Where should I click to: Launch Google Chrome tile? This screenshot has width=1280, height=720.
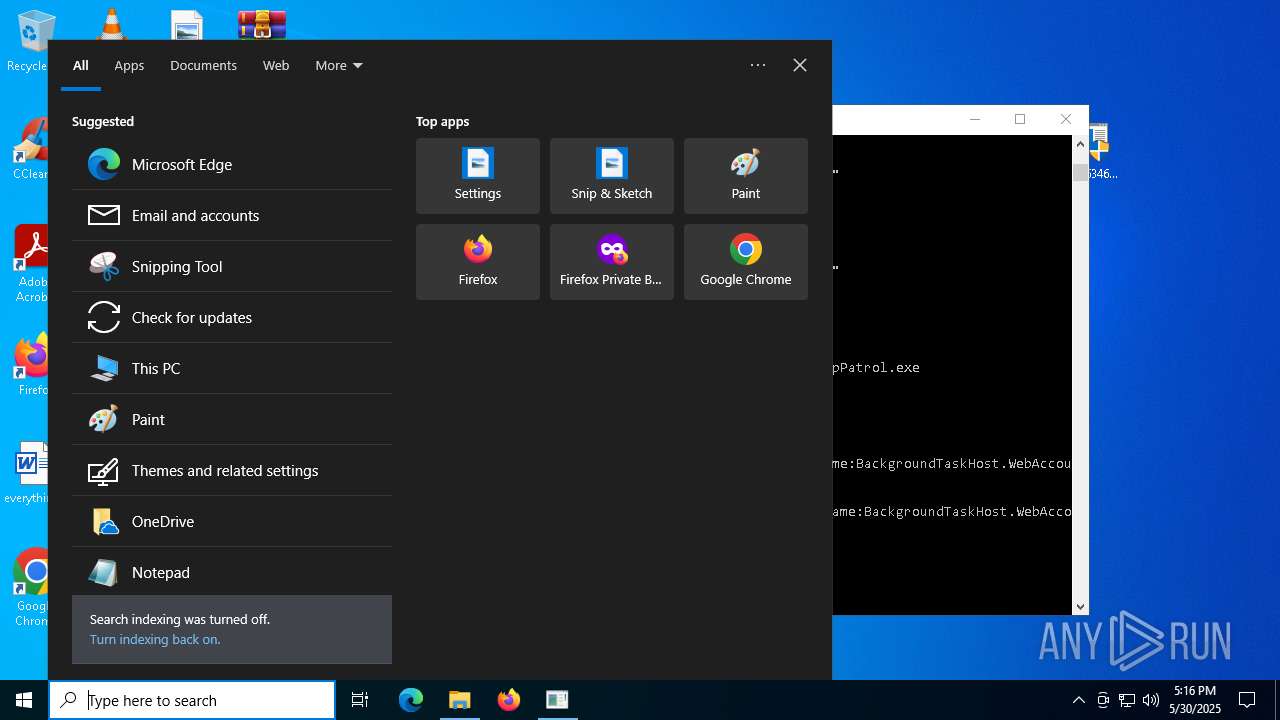[746, 262]
